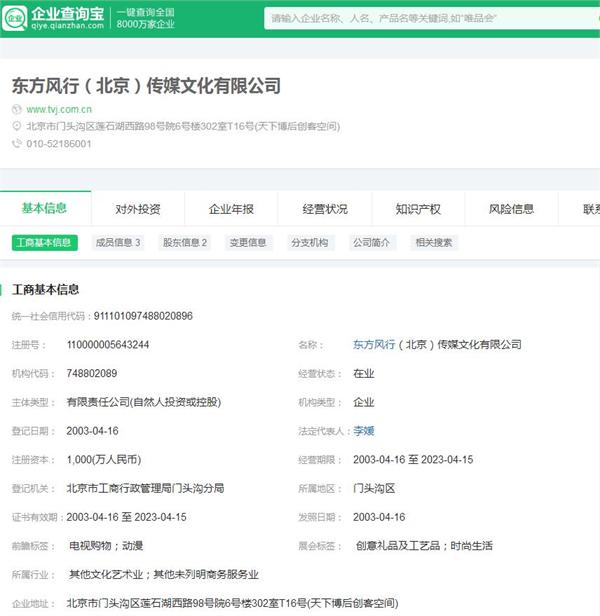Show 成员信息 3 section

117,243
